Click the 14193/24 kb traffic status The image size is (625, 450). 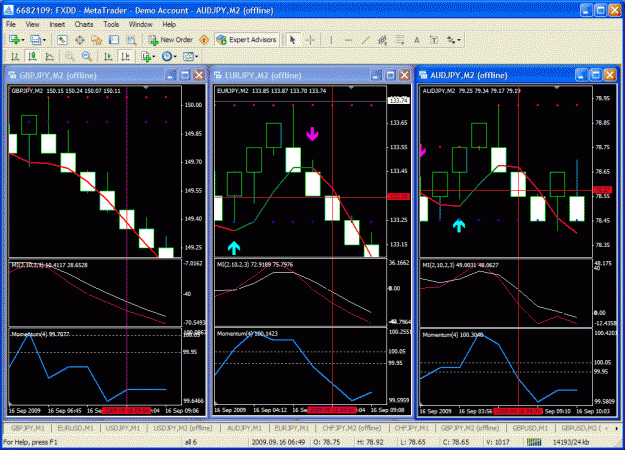(571, 442)
